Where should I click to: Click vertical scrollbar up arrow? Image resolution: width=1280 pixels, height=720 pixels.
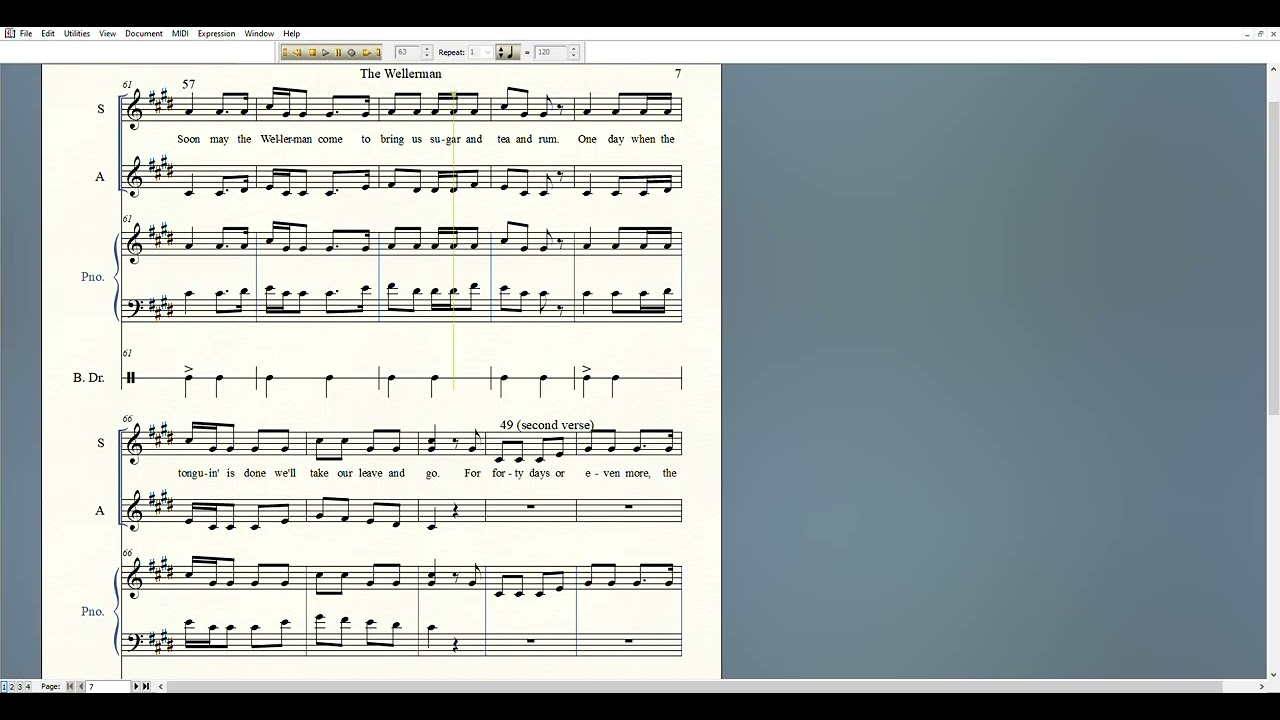pos(1273,69)
